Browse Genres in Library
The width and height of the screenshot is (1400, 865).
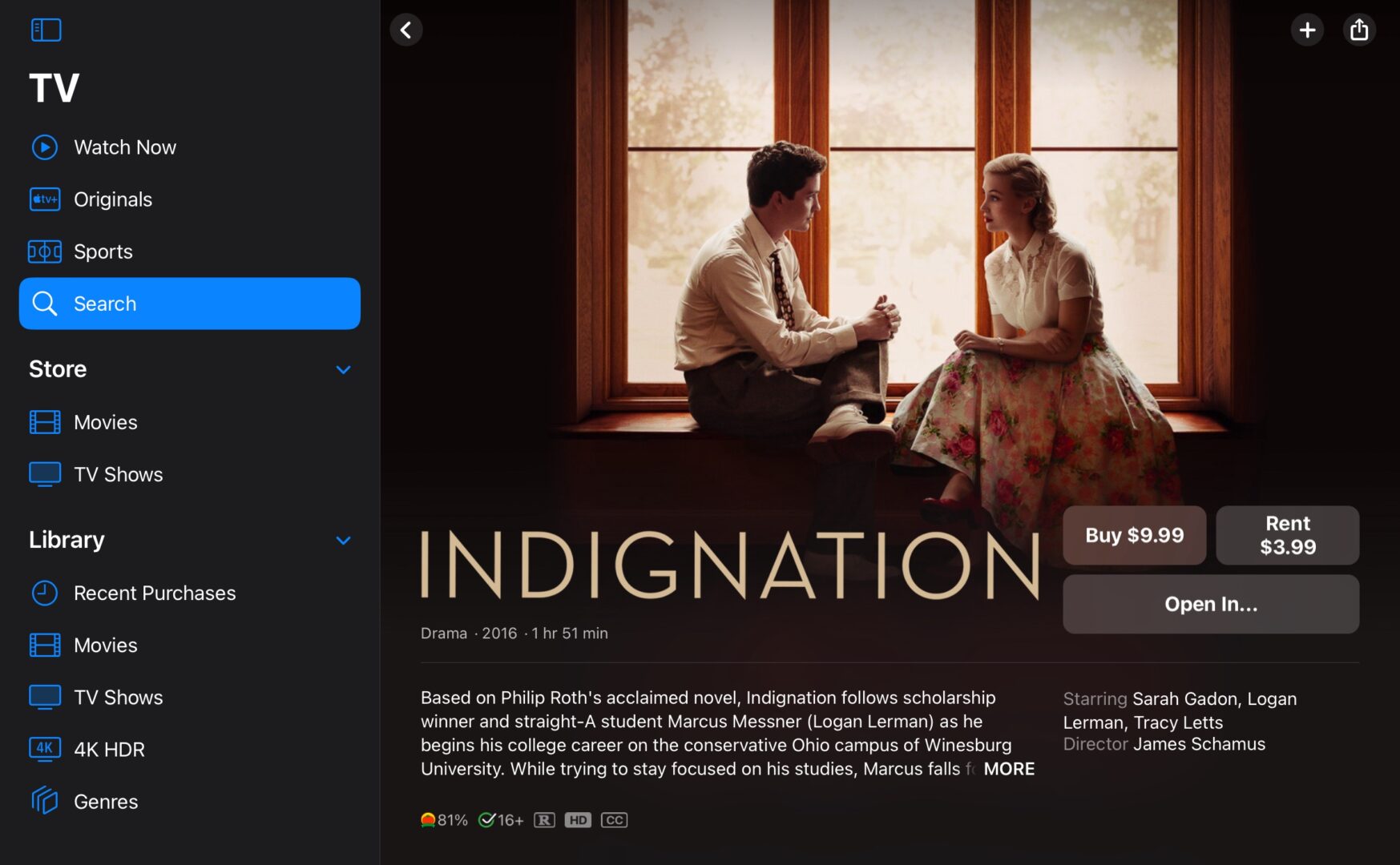pos(105,801)
